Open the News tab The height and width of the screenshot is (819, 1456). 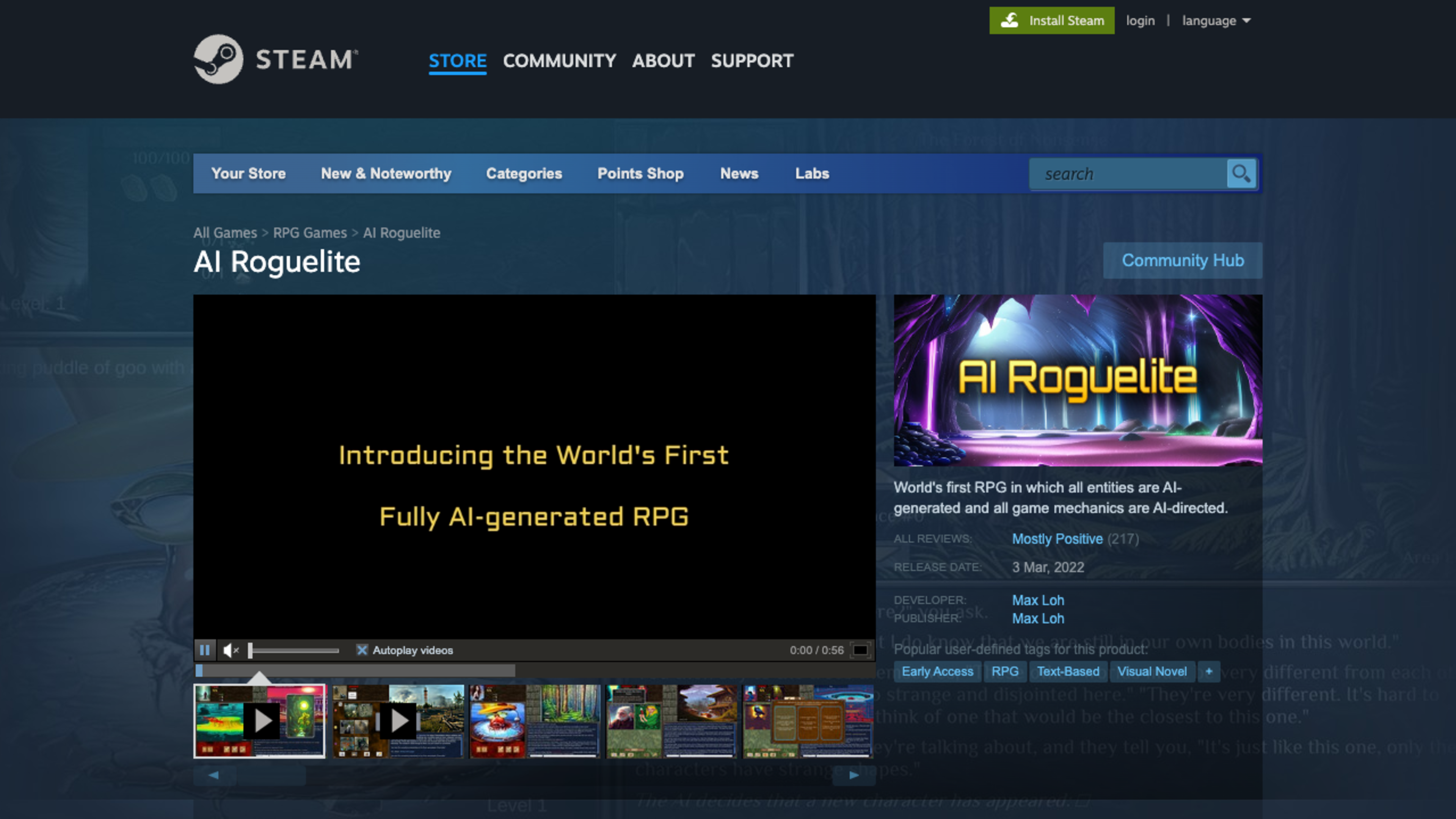pos(739,174)
